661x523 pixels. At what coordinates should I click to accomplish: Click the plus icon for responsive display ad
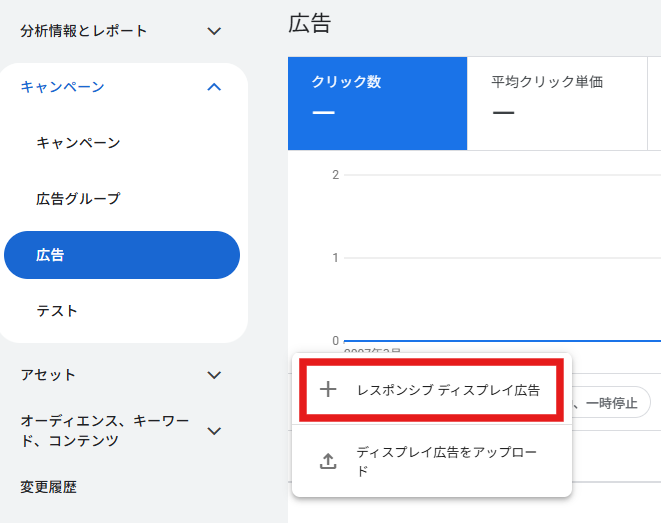pyautogui.click(x=328, y=390)
